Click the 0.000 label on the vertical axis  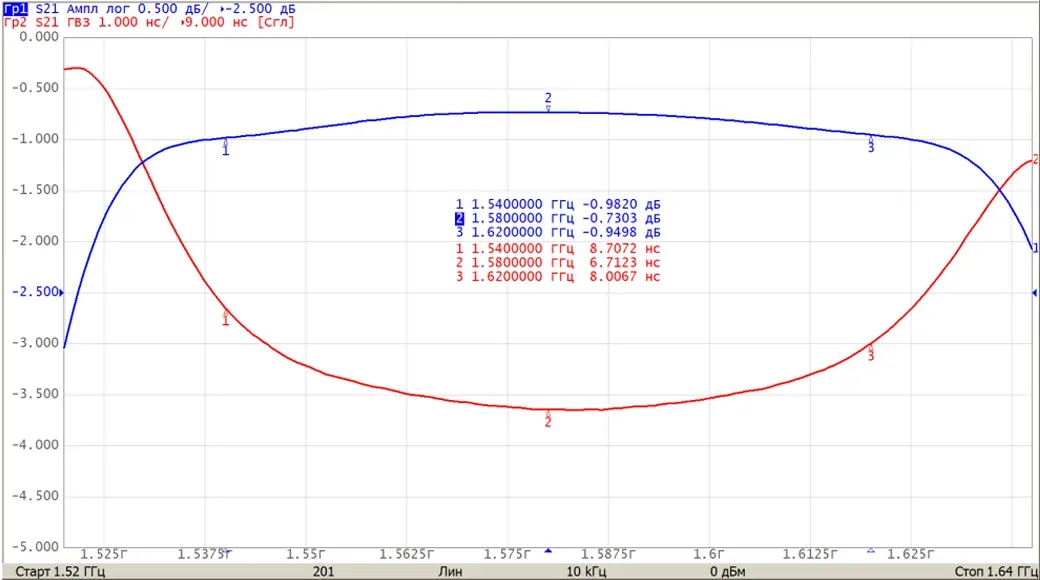(x=39, y=36)
